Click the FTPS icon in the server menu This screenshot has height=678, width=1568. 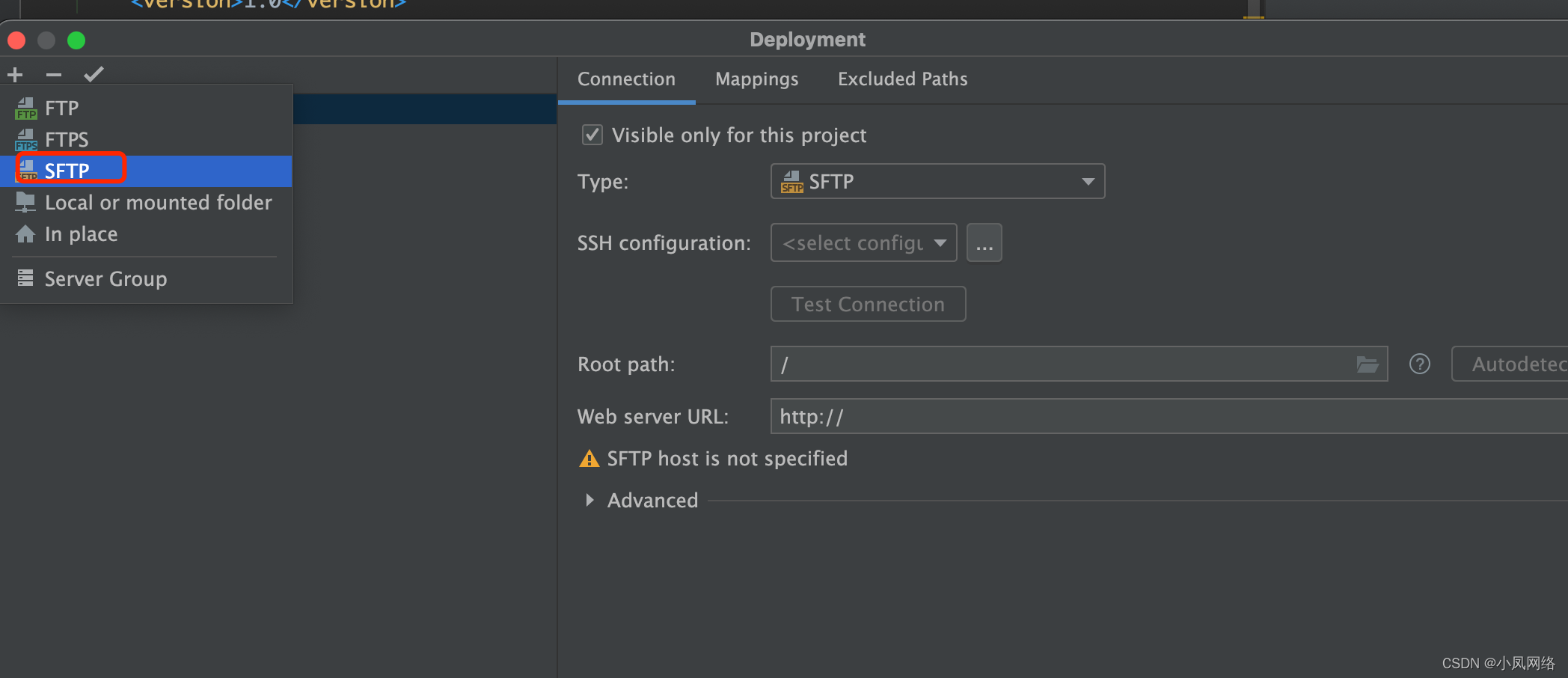coord(25,138)
